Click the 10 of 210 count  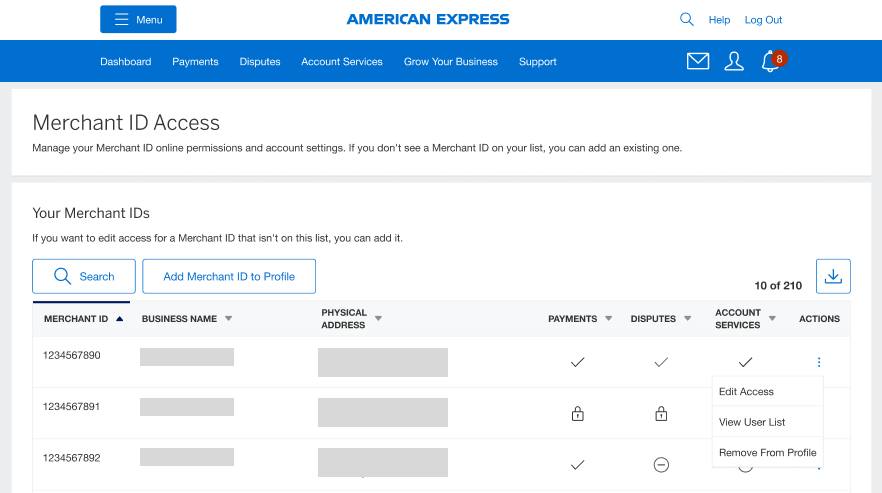(x=778, y=285)
